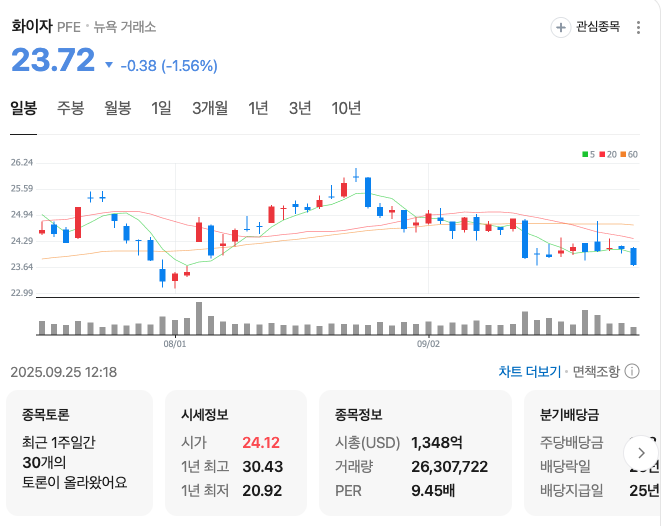Switch to the 주봉 chart tab
Screen dimensions: 663x526
click(x=71, y=108)
